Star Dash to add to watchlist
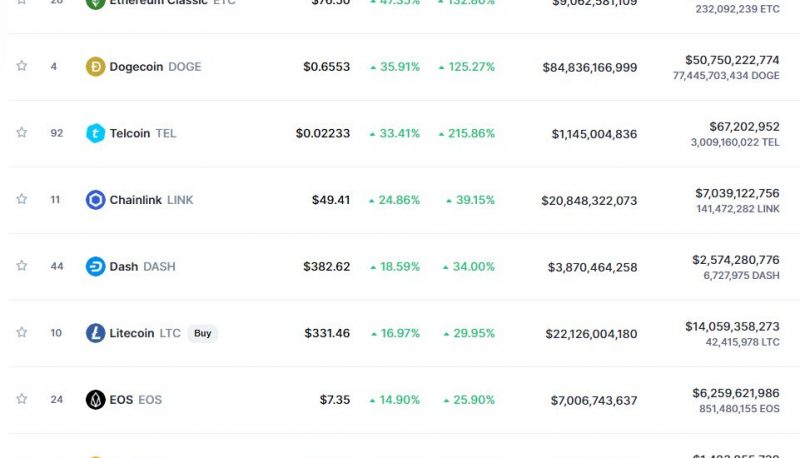Viewport: 800px width, 458px height. (x=21, y=266)
